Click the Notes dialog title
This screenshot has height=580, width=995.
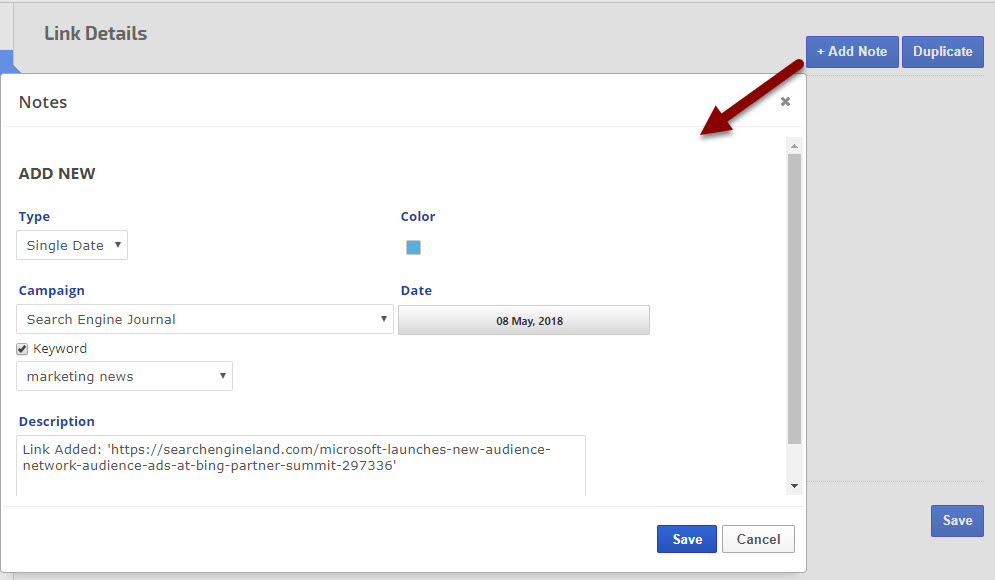pyautogui.click(x=43, y=102)
